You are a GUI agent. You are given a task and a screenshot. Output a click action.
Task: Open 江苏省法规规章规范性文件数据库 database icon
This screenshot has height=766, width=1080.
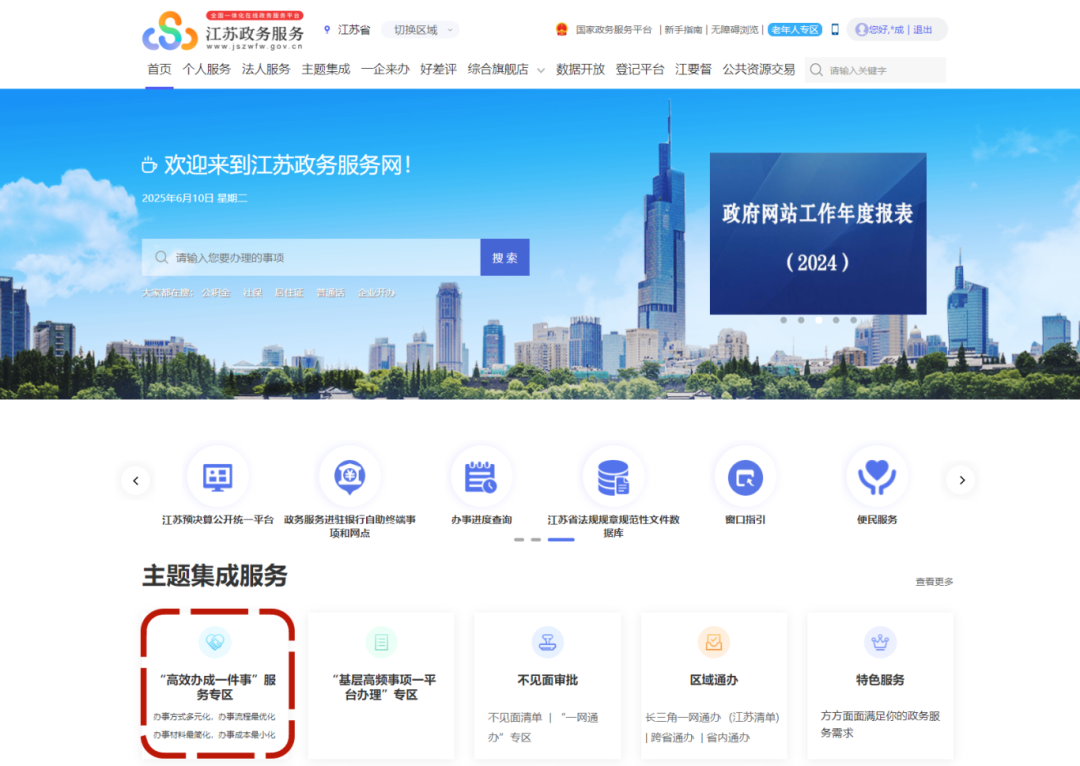click(x=613, y=477)
